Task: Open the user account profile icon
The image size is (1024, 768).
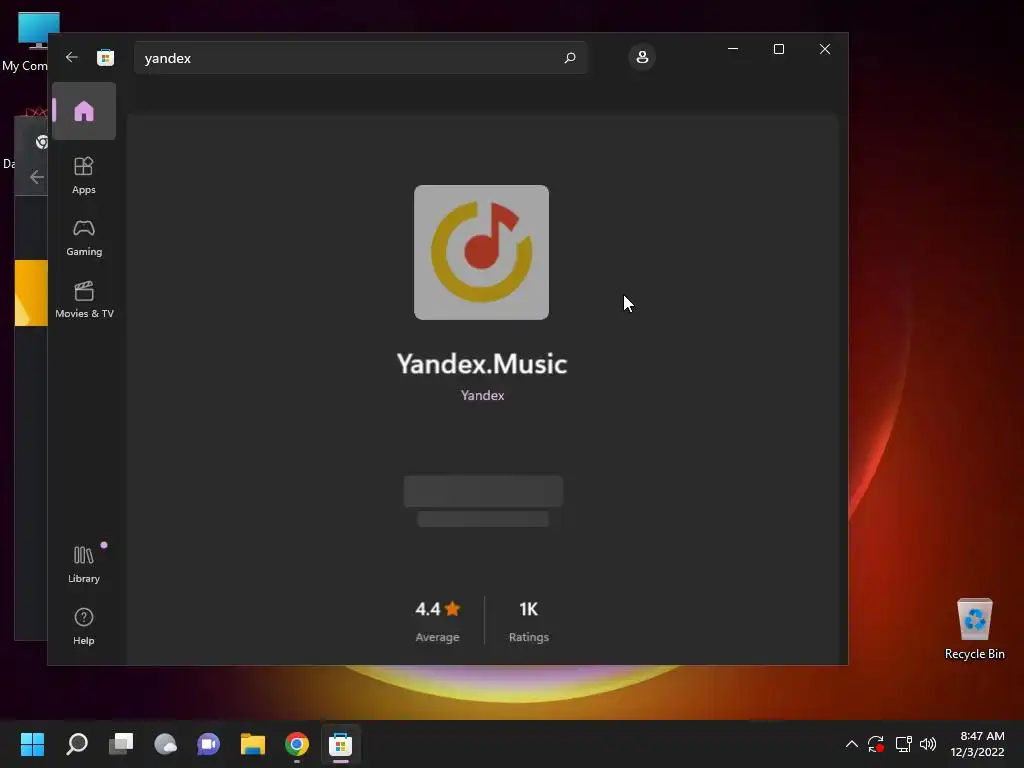Action: [x=642, y=57]
